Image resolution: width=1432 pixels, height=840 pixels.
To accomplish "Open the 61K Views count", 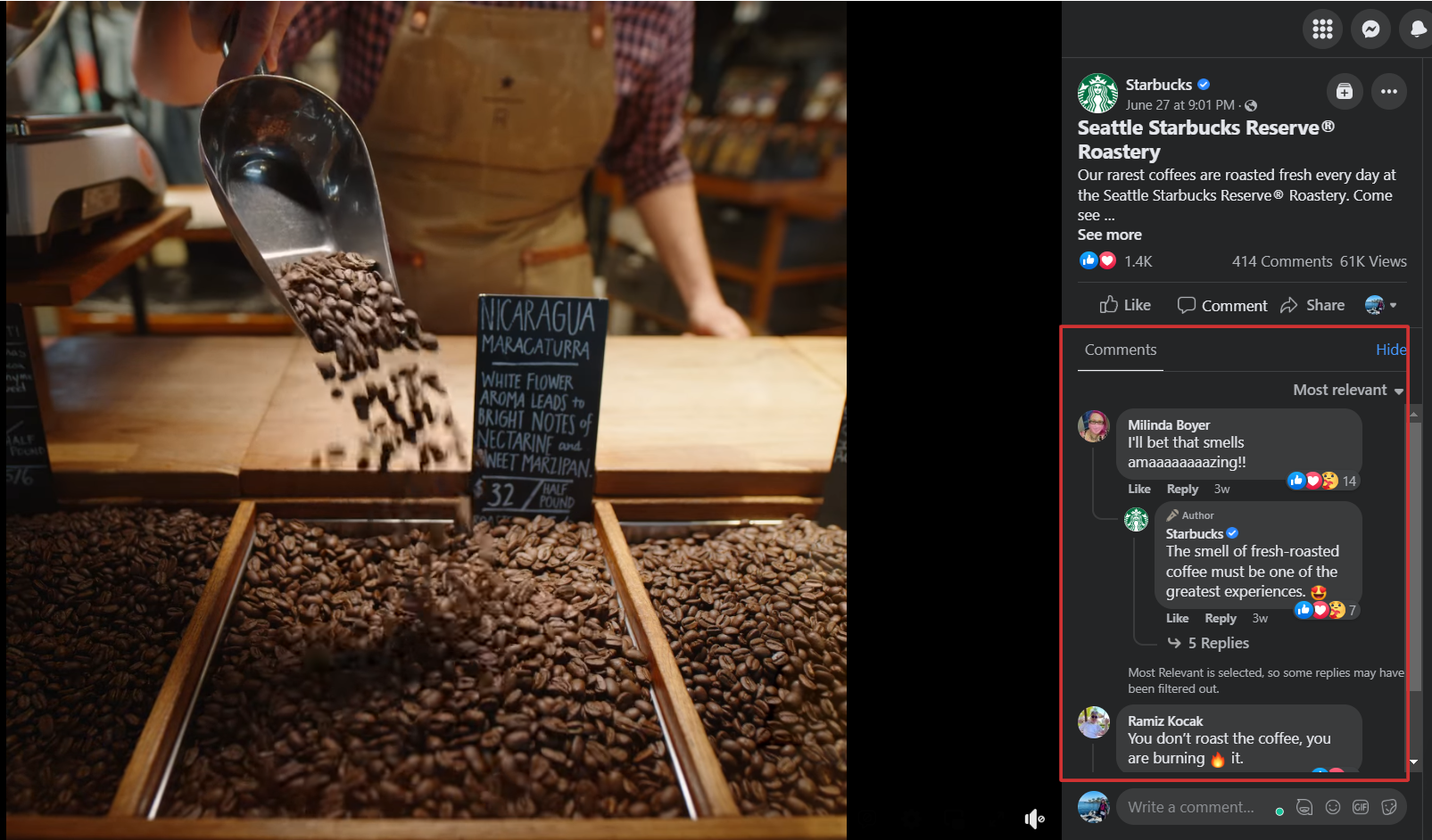I will (1373, 261).
